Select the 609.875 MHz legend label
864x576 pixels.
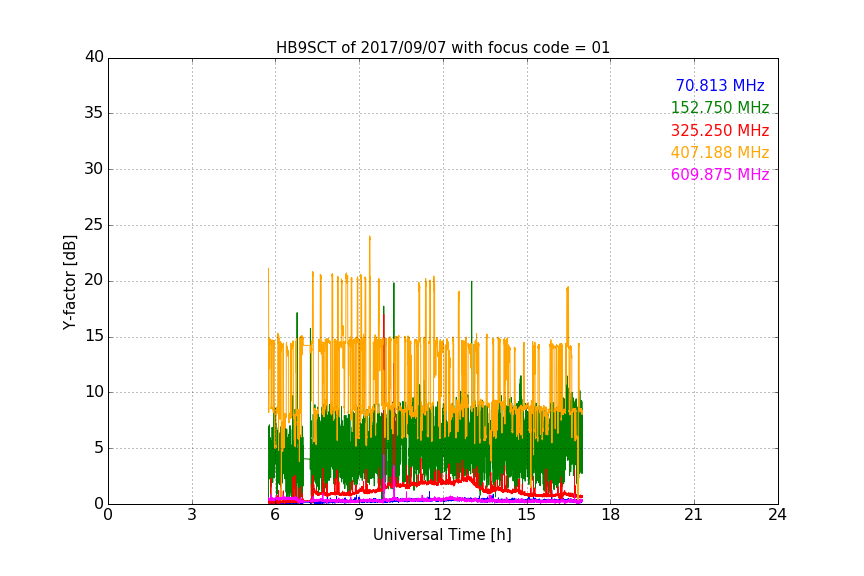pyautogui.click(x=720, y=174)
